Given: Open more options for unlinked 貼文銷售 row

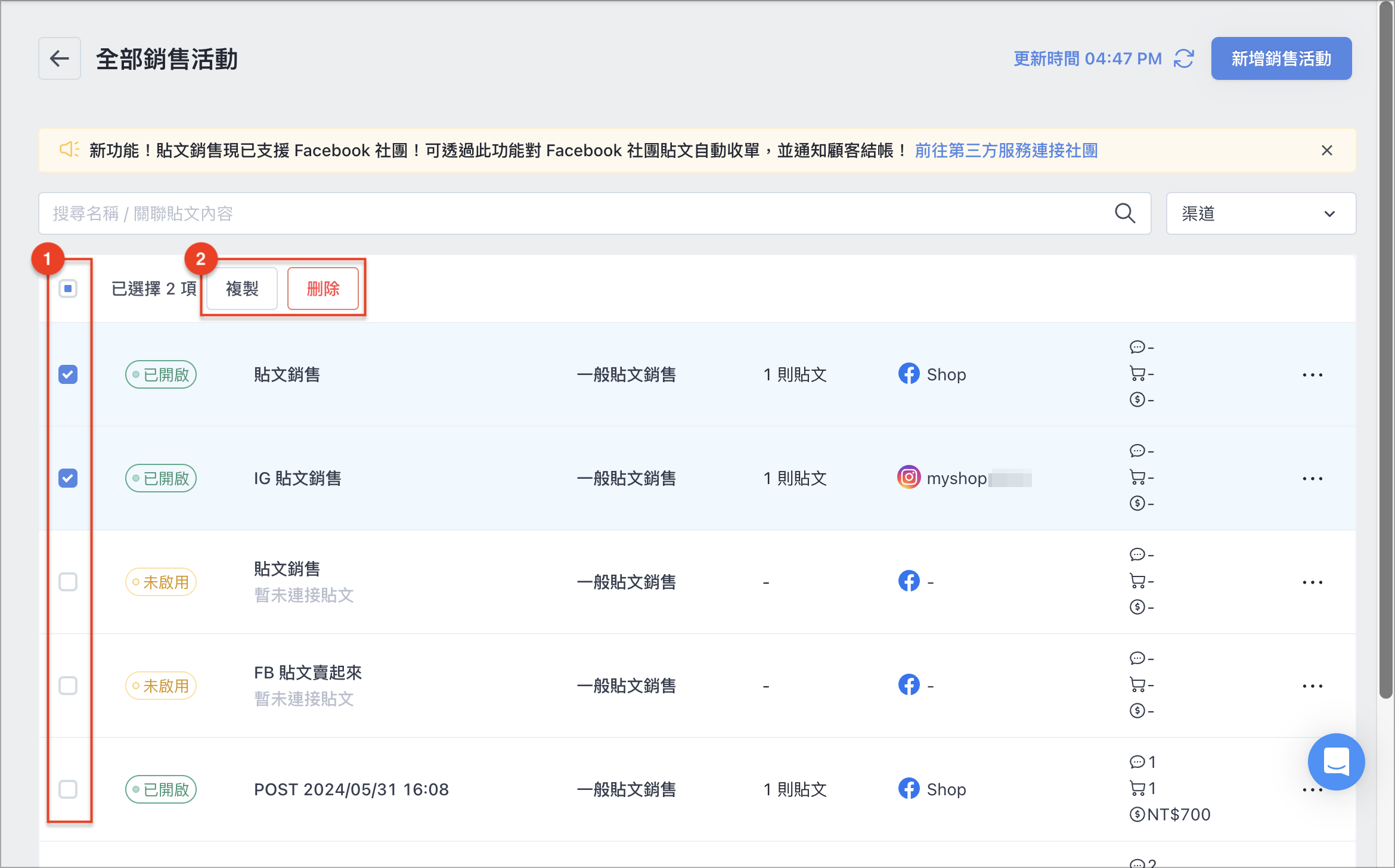Looking at the screenshot, I should pos(1312,582).
